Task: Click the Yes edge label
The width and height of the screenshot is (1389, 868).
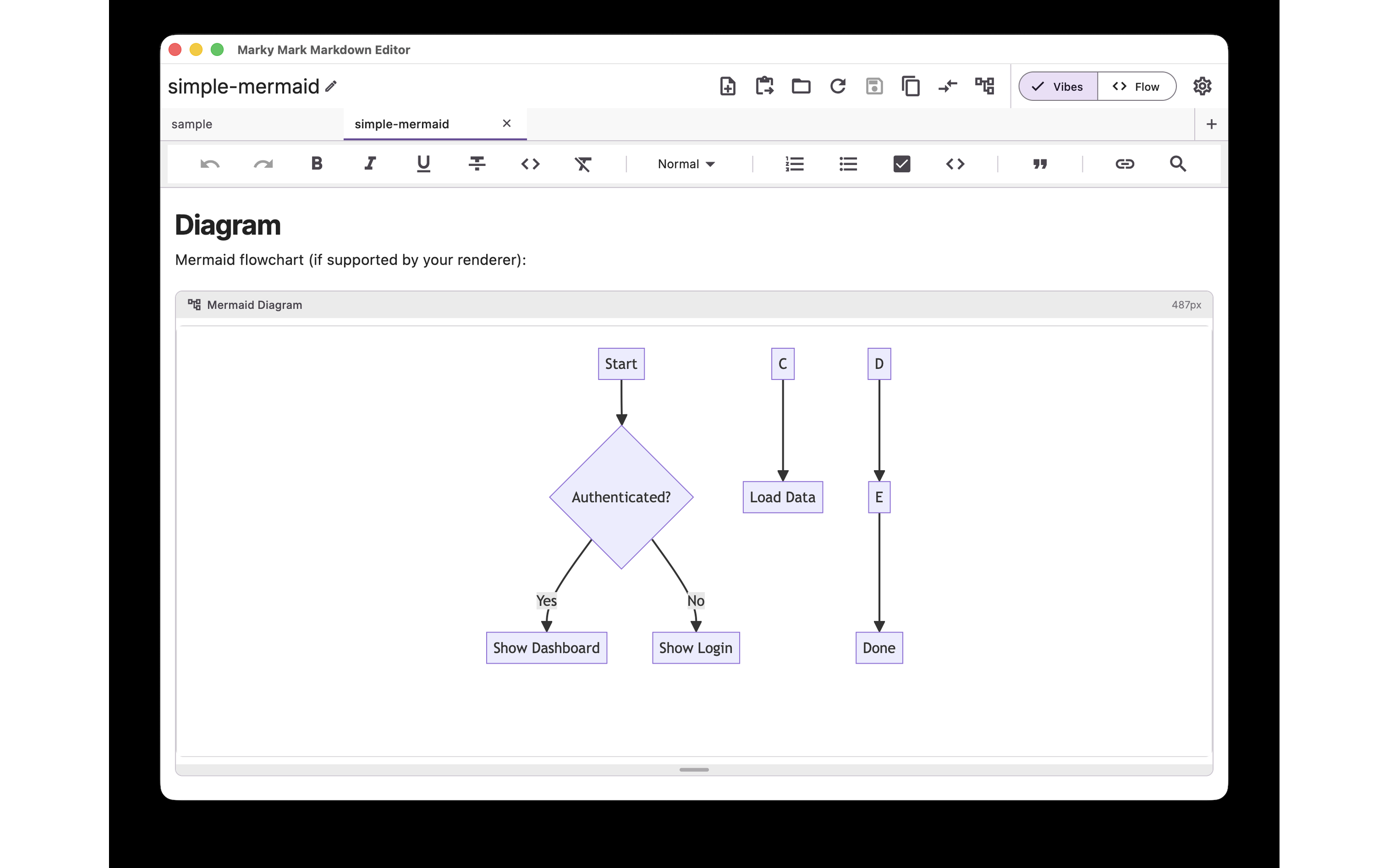Action: click(546, 600)
